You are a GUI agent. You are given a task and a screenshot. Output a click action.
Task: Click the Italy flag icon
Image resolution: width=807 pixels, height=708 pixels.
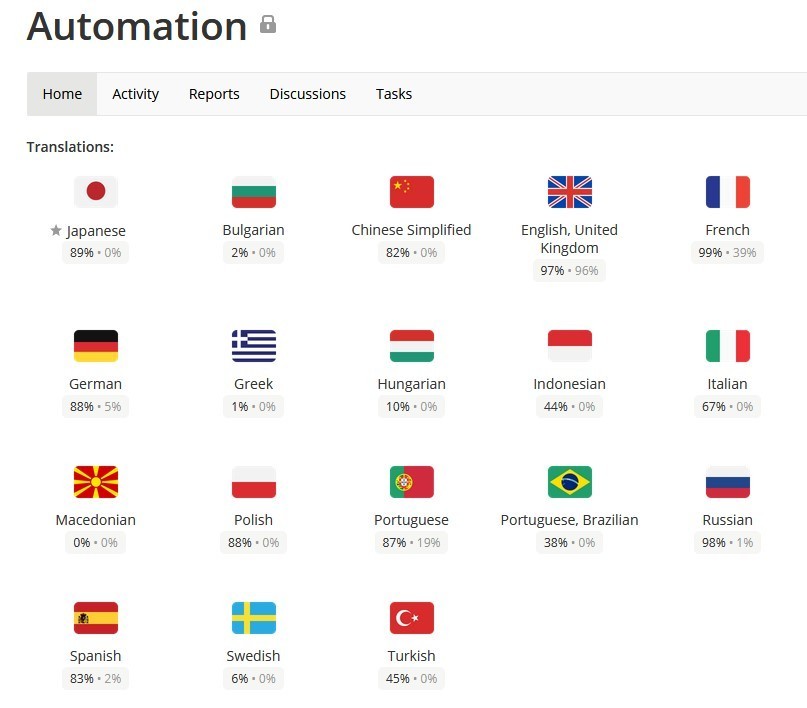tap(728, 346)
